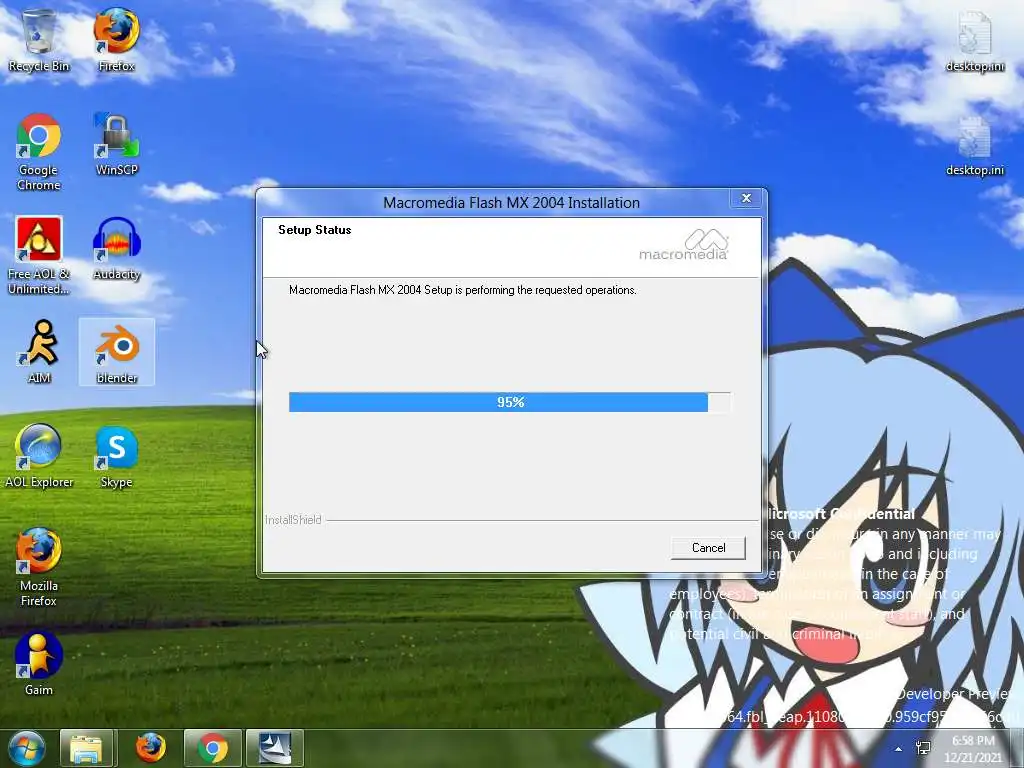Select the AOL Explorer desktop icon
Viewport: 1024px width, 768px height.
(x=39, y=456)
